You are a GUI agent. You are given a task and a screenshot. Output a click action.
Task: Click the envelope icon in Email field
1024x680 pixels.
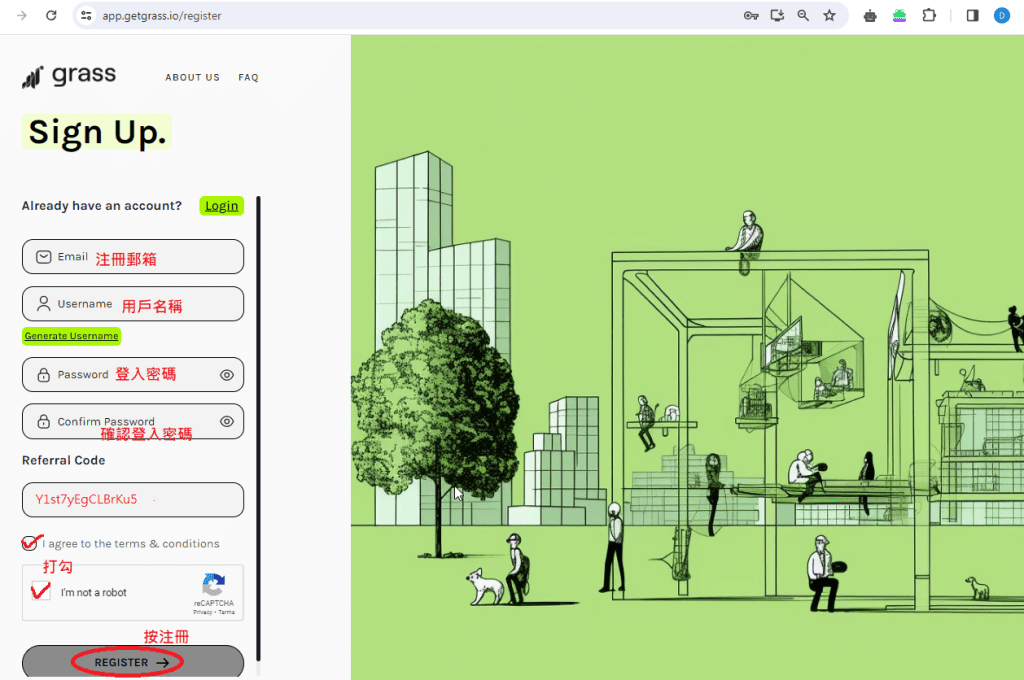pyautogui.click(x=44, y=257)
